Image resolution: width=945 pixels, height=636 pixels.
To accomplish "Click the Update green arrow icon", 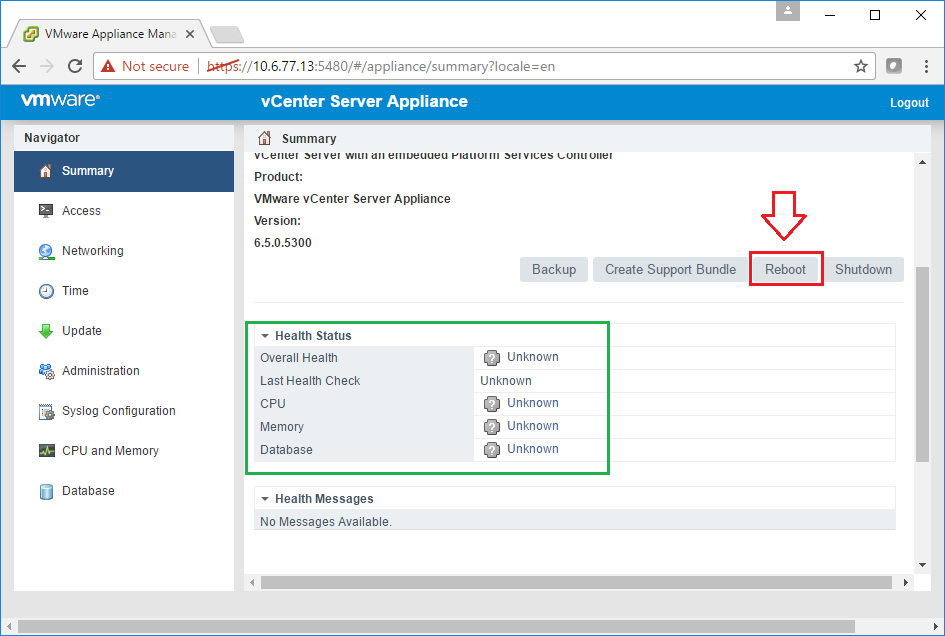I will point(46,331).
